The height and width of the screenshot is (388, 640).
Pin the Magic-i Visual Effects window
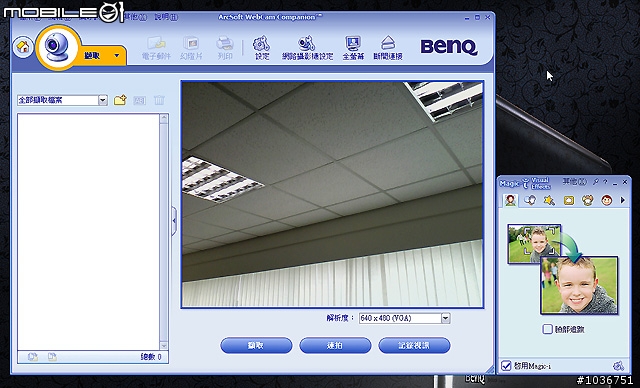[x=596, y=182]
